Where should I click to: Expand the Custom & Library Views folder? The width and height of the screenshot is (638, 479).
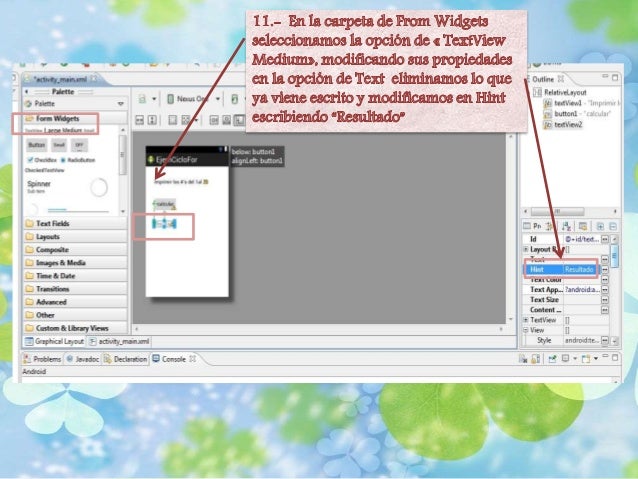tap(75, 328)
